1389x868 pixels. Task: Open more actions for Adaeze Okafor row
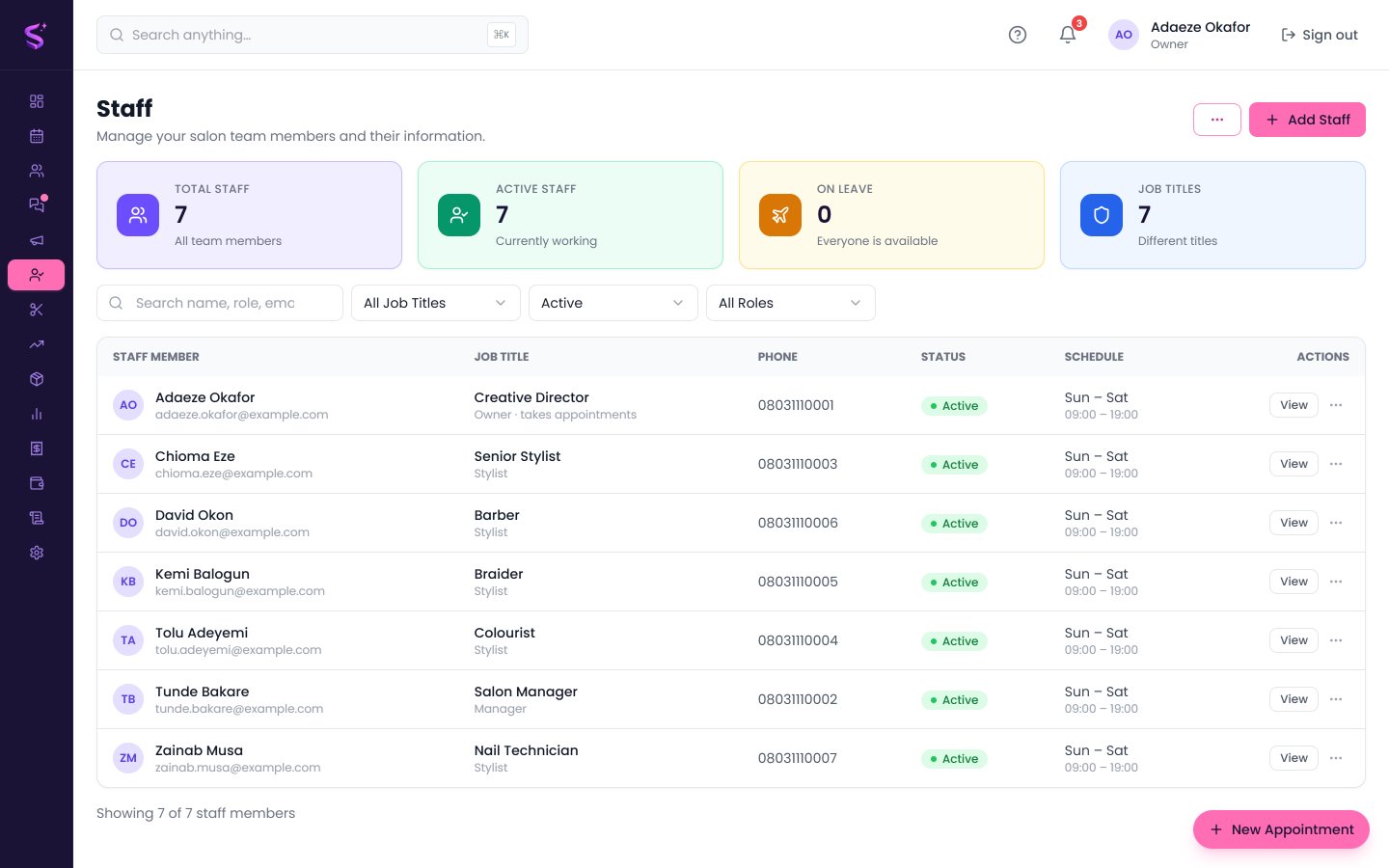click(1336, 405)
